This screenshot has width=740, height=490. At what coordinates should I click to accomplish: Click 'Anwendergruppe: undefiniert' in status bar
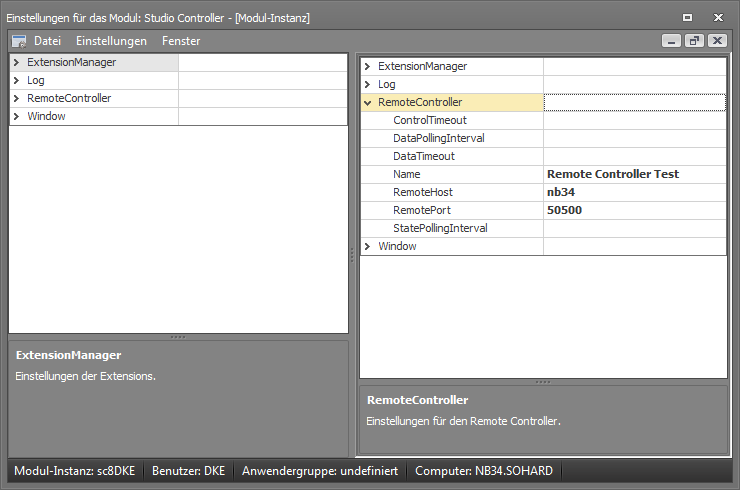[320, 471]
